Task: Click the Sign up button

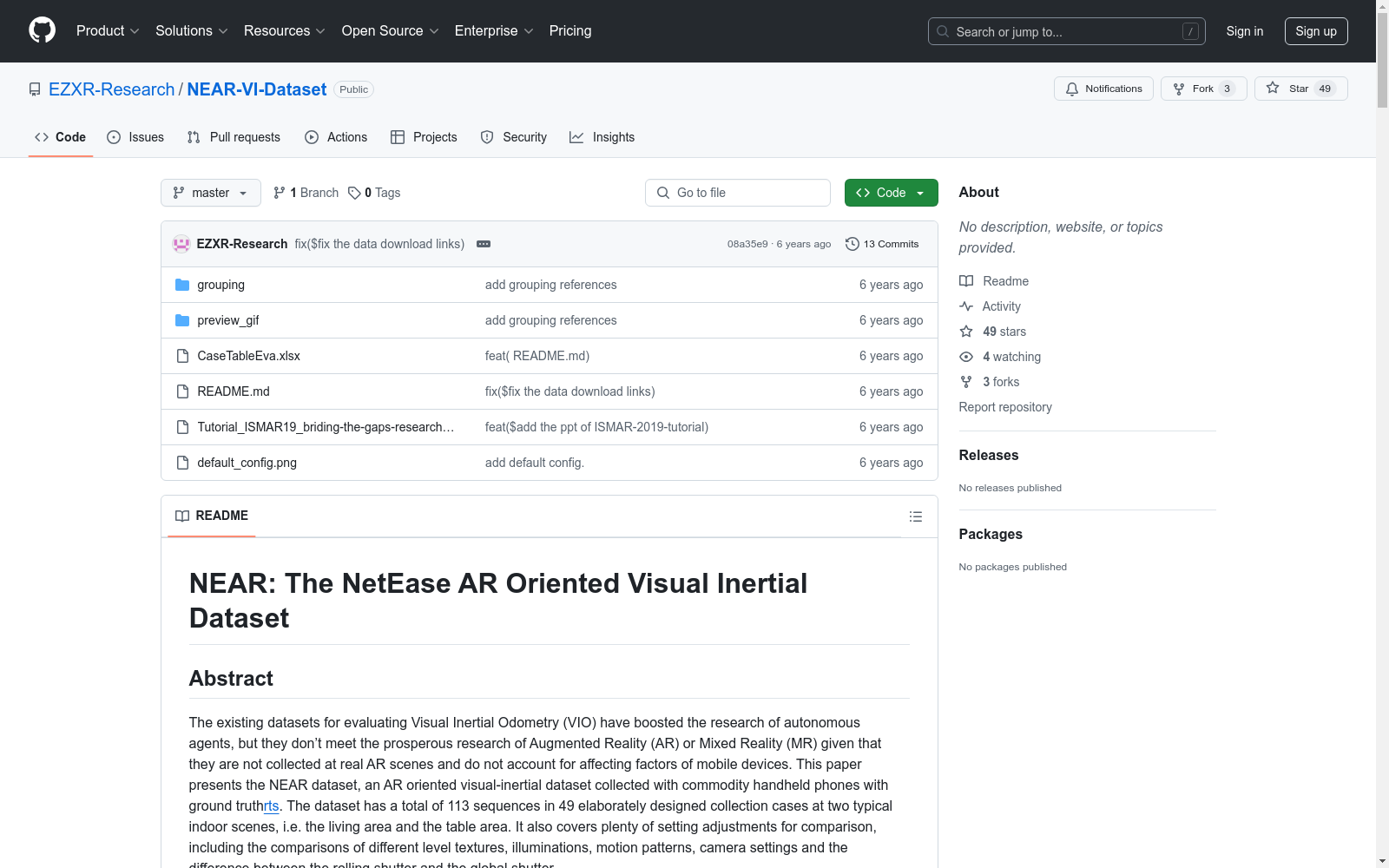Action: click(1316, 31)
